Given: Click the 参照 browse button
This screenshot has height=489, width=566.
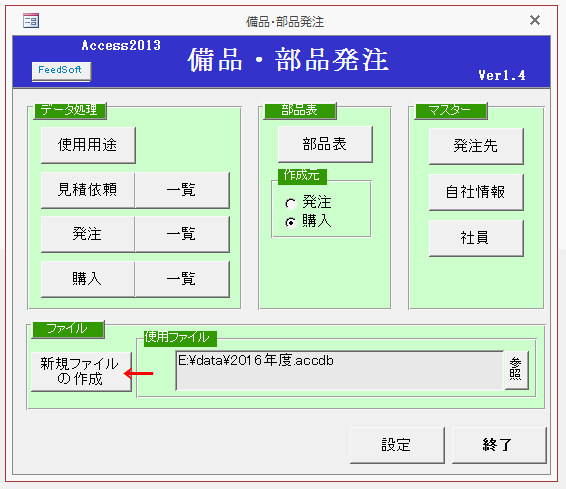Looking at the screenshot, I should pyautogui.click(x=516, y=370).
